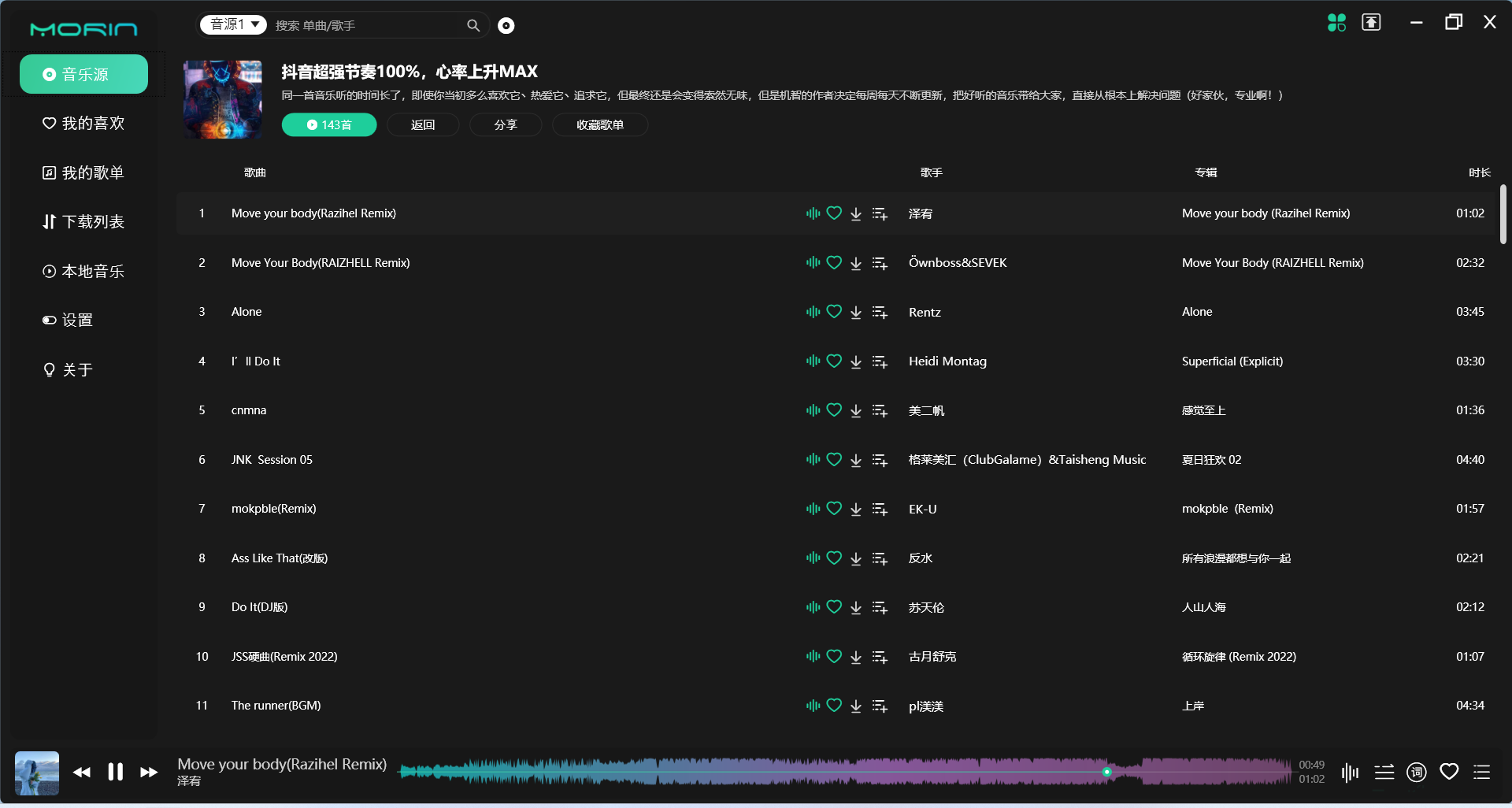Screen dimensions: 1512x808
Task: Favorite the currently playing track in player bar
Action: pos(1450,771)
